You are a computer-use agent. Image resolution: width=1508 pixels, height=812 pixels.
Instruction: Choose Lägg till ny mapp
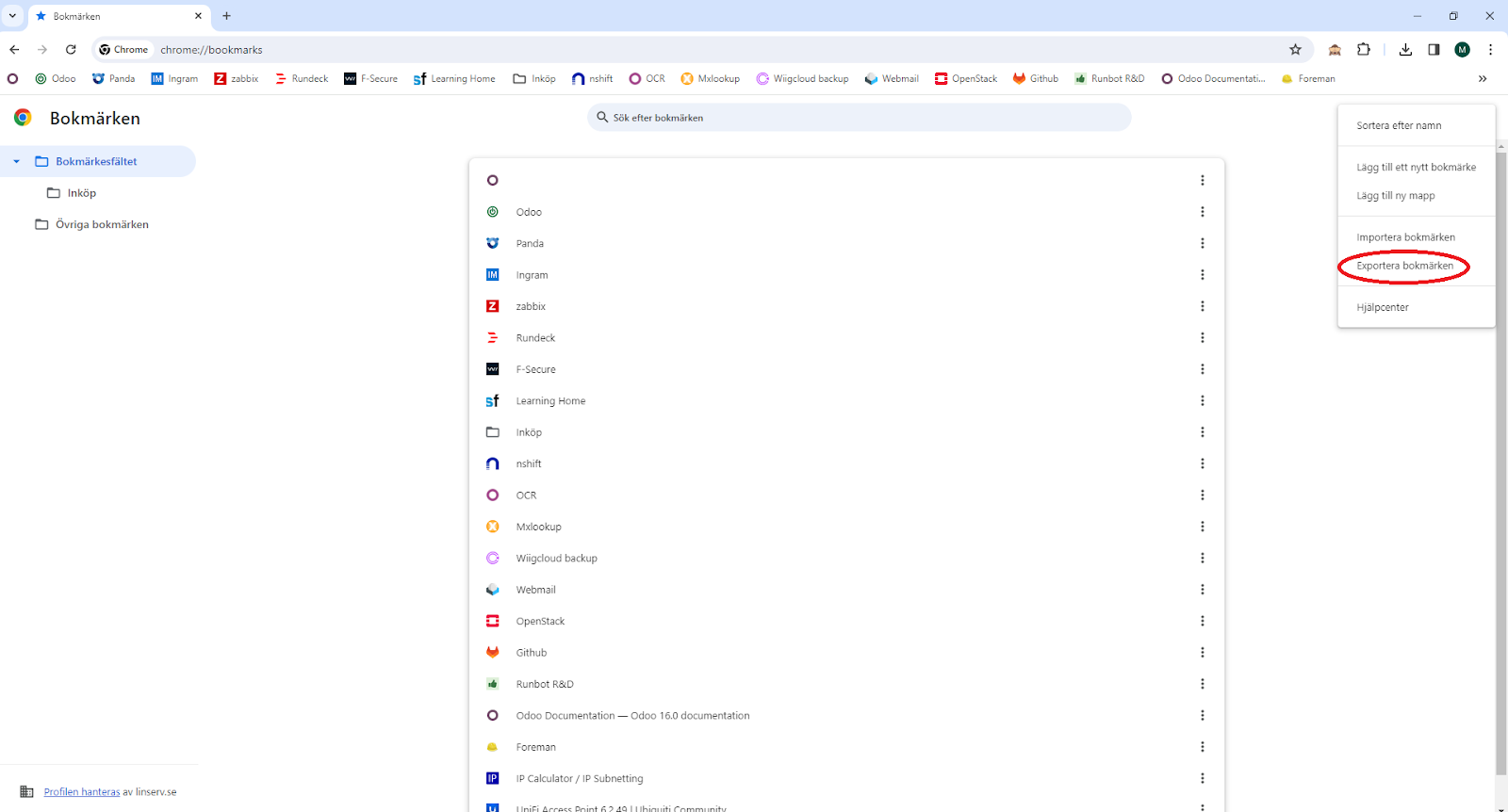click(x=1417, y=196)
